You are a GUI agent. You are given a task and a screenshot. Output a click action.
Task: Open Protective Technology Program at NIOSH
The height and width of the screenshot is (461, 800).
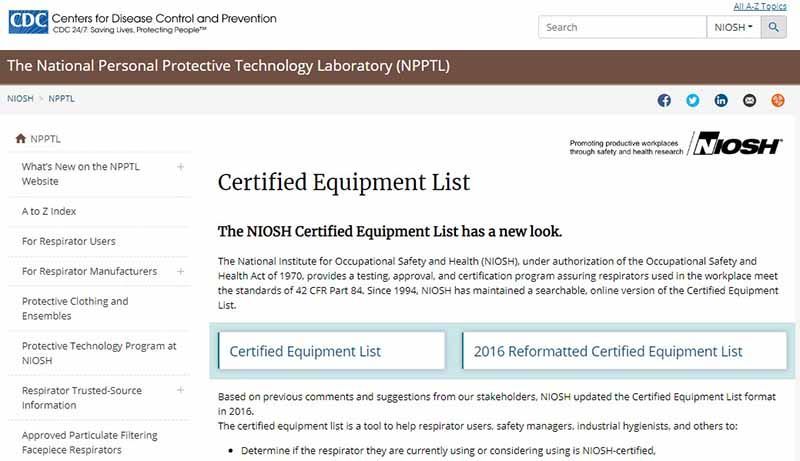tap(99, 353)
